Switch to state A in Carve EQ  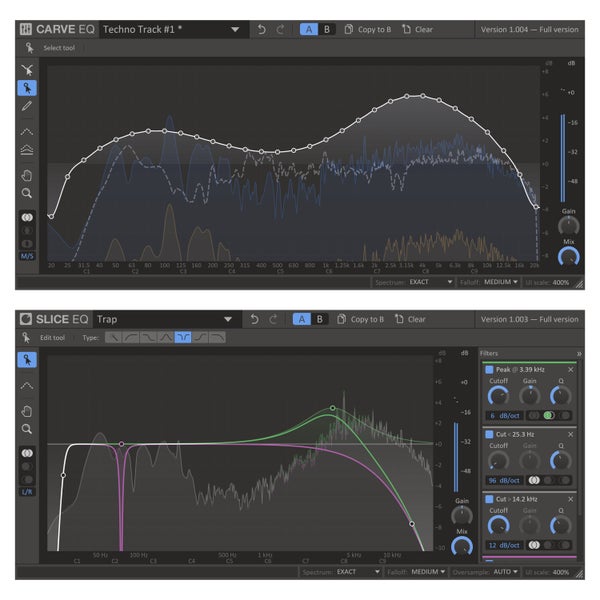coord(309,29)
